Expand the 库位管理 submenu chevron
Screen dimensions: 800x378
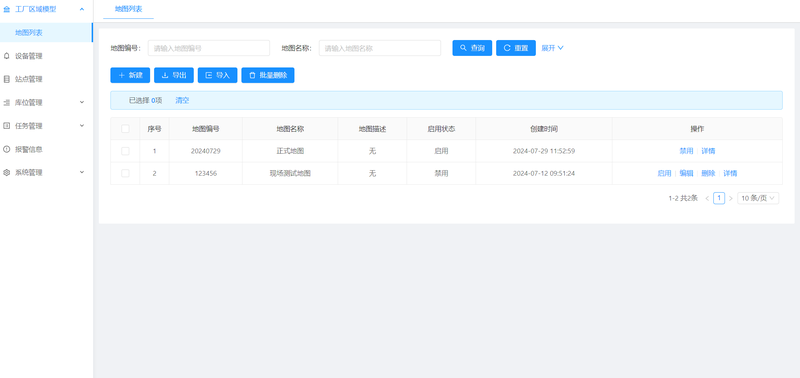82,103
